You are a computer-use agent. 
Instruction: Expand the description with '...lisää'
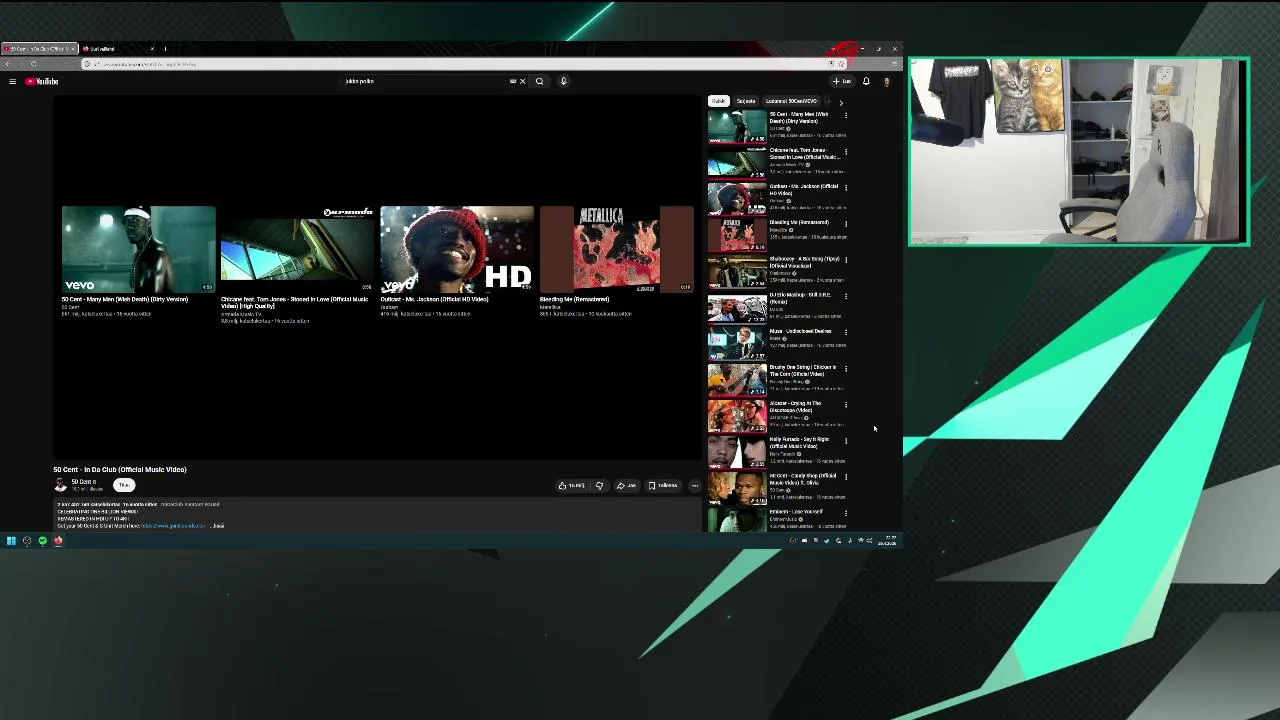[x=217, y=526]
